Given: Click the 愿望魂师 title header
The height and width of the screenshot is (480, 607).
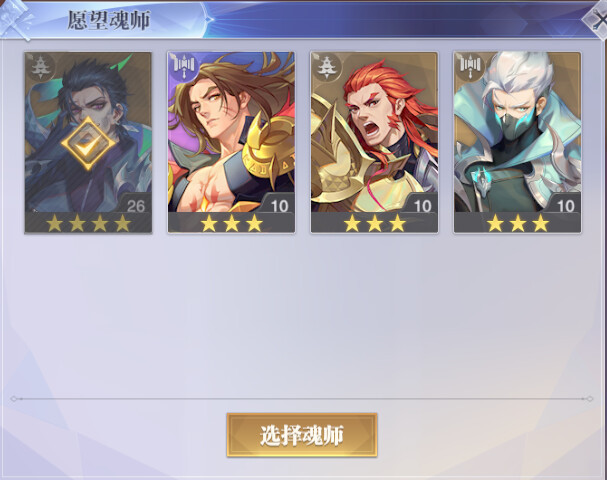Looking at the screenshot, I should (109, 20).
